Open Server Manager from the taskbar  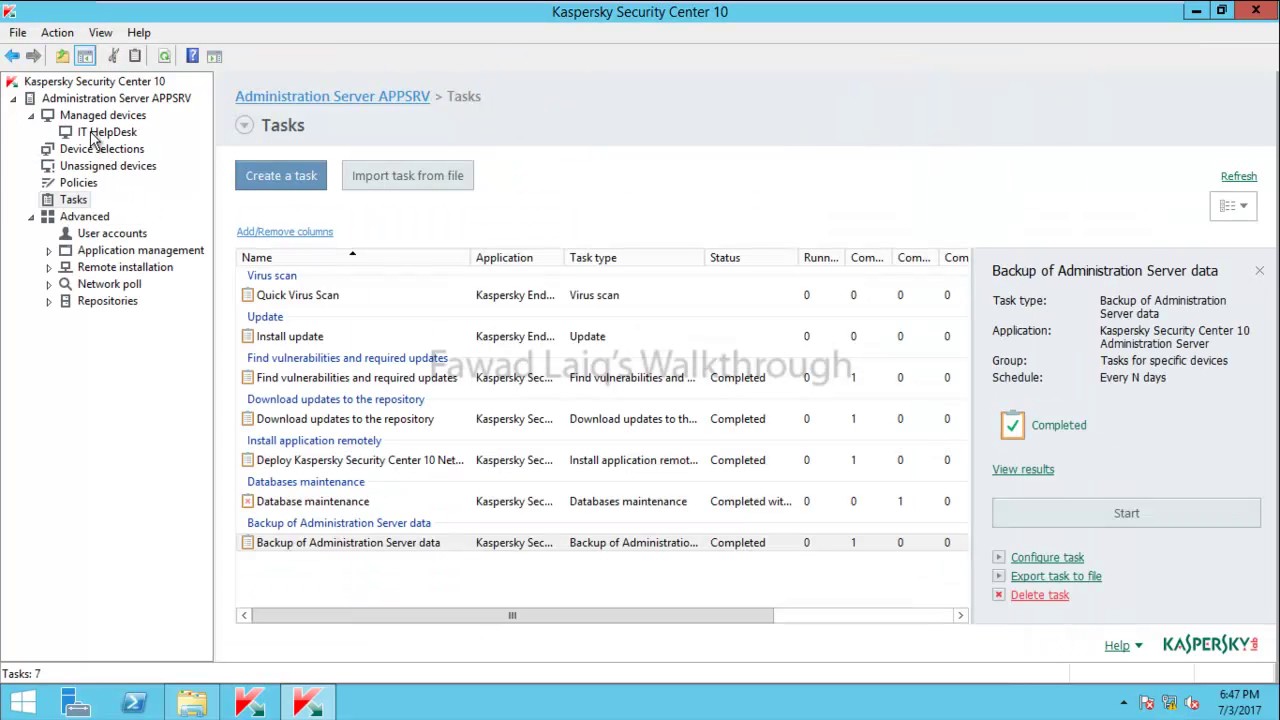coord(76,703)
